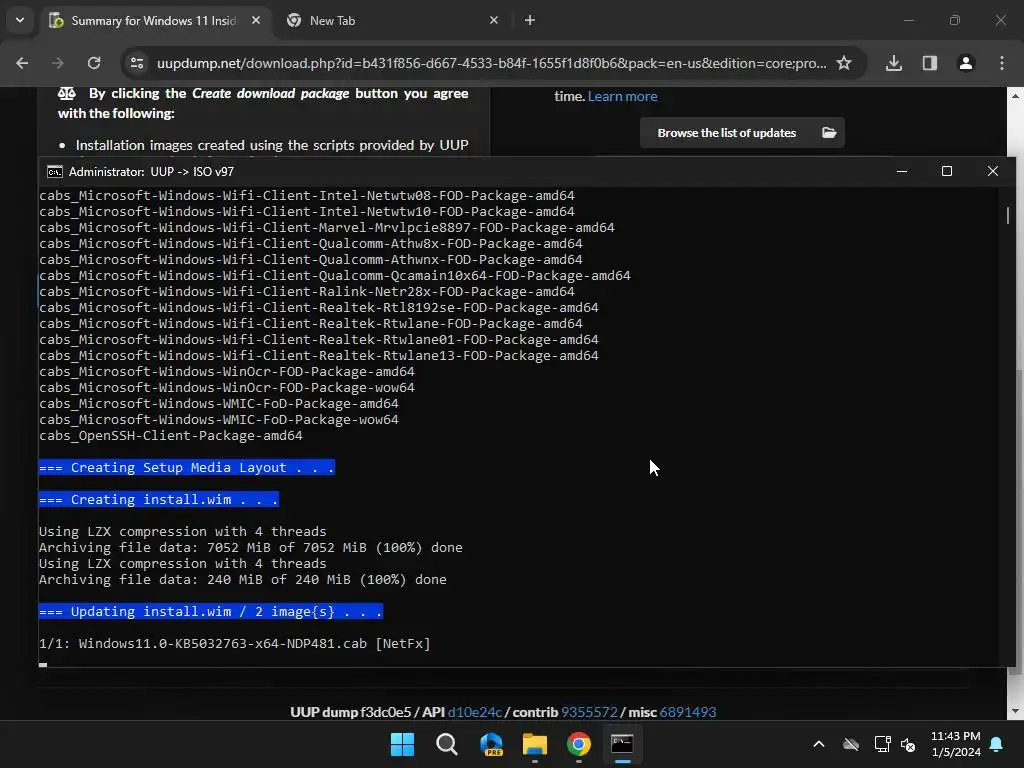Click the Ralink-Netr28x package line
The width and height of the screenshot is (1024, 768).
(307, 291)
